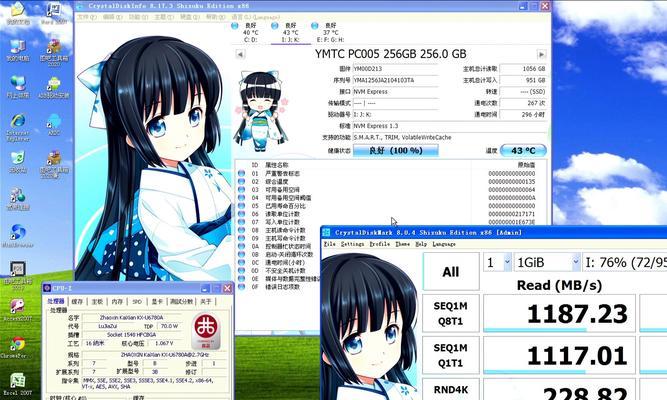The width and height of the screenshot is (667, 400).
Task: Click status icon of attribute 03 可用备用空间
Action: 242,190
